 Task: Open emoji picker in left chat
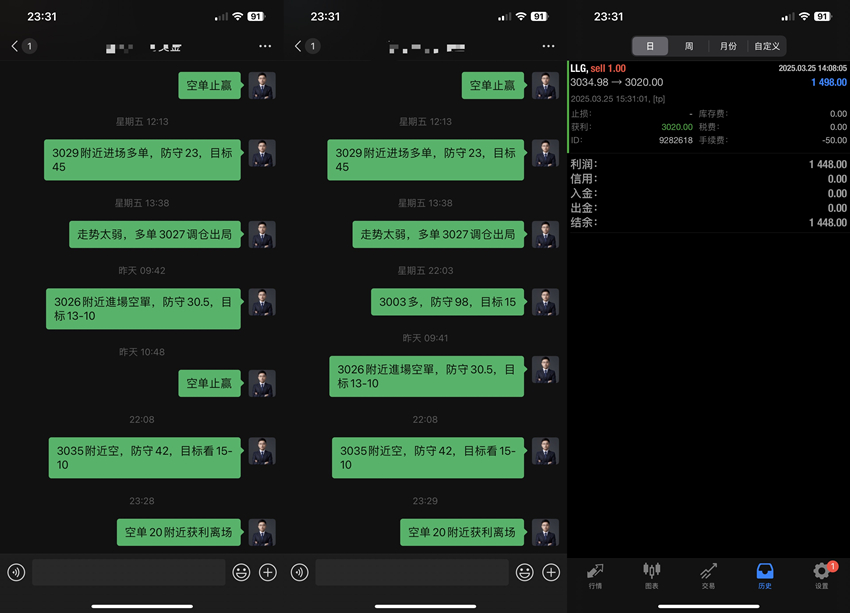[x=241, y=572]
